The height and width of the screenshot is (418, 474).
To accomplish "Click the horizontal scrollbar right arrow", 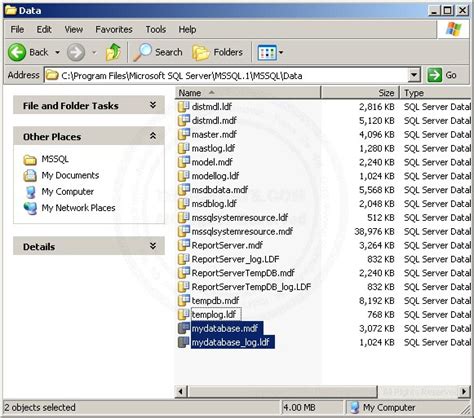I will pyautogui.click(x=464, y=391).
